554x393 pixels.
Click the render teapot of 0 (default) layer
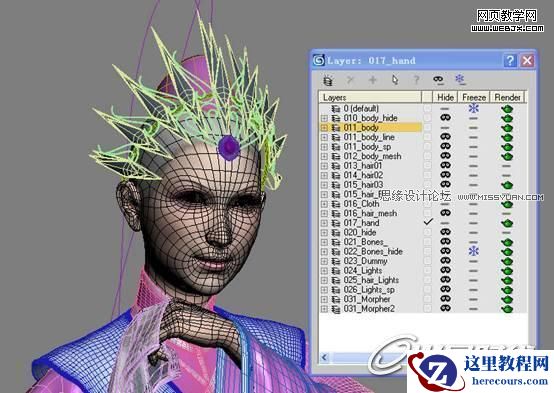point(507,108)
